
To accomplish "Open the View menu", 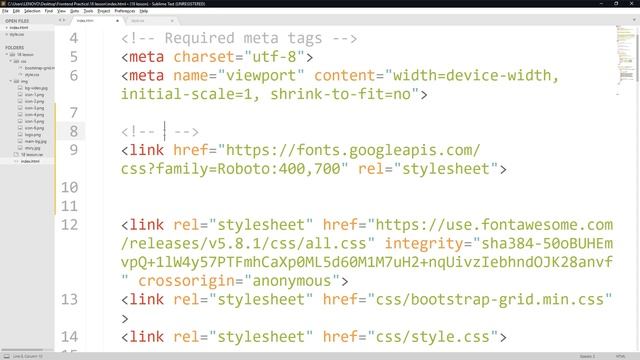I will point(61,11).
